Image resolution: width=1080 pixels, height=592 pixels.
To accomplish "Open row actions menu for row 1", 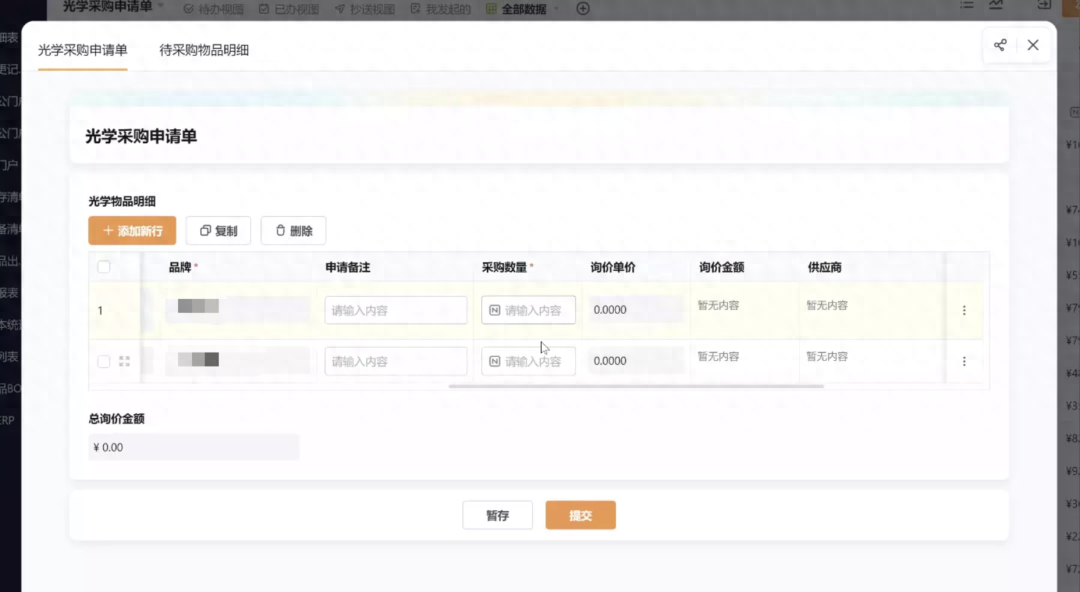I will pyautogui.click(x=963, y=310).
